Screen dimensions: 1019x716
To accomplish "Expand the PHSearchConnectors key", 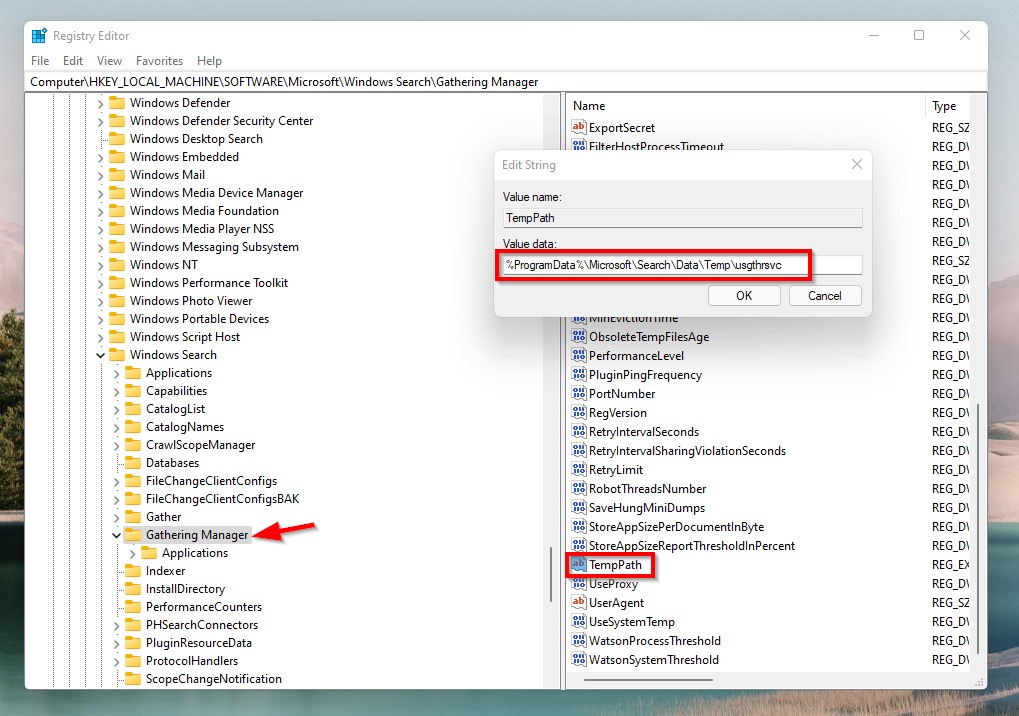I will [116, 626].
